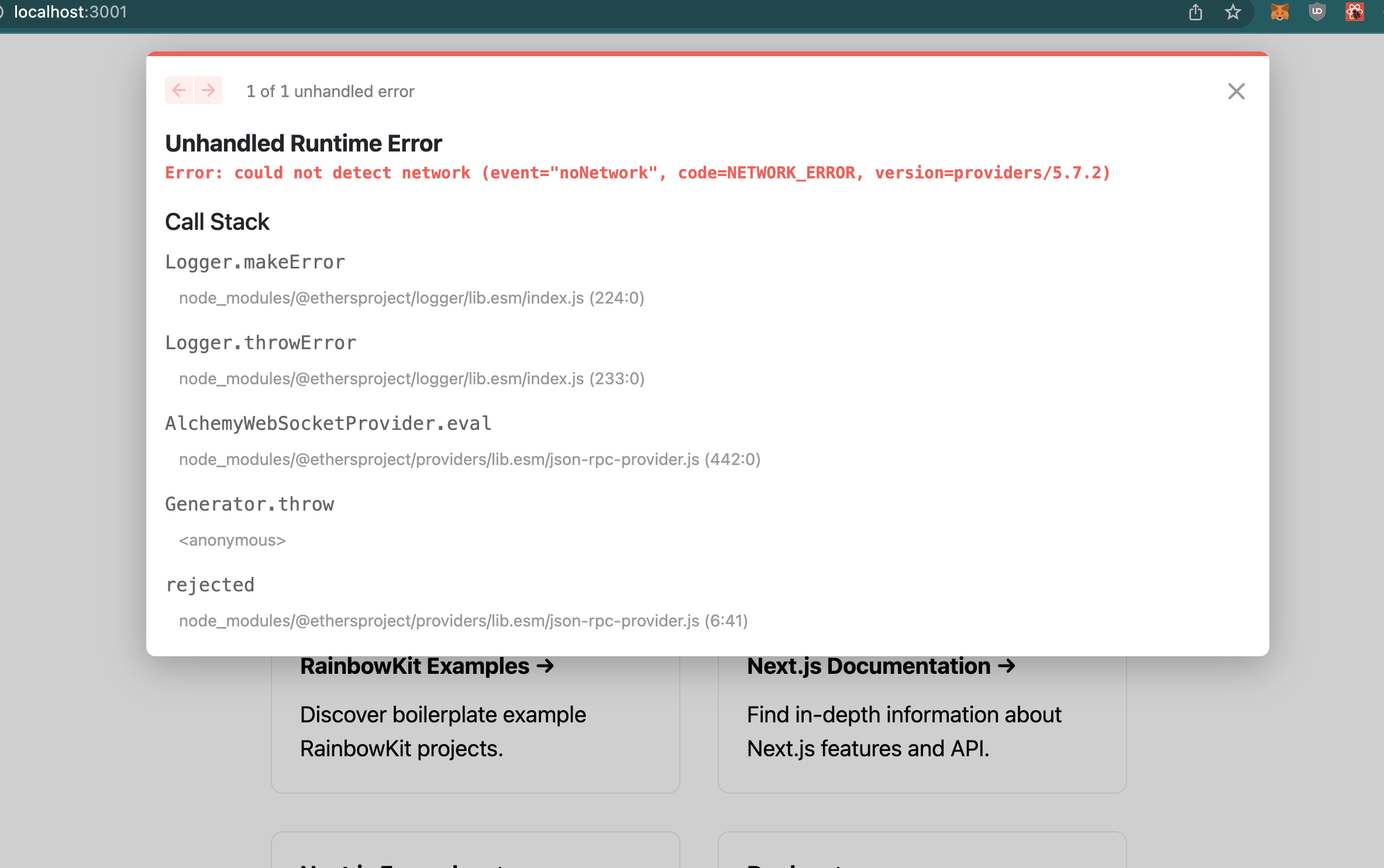Open the uBlock Origin extension

coord(1317,12)
